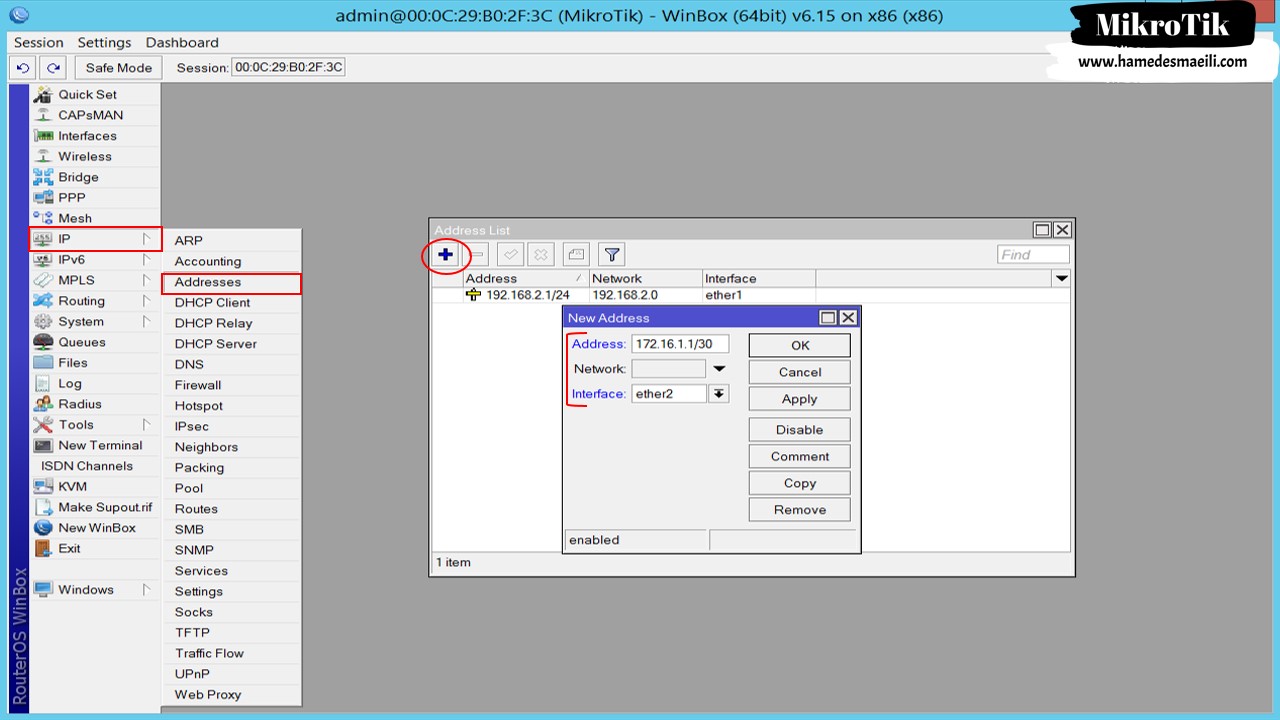1280x720 pixels.
Task: Click the Find field in Address List
Action: pos(1033,254)
